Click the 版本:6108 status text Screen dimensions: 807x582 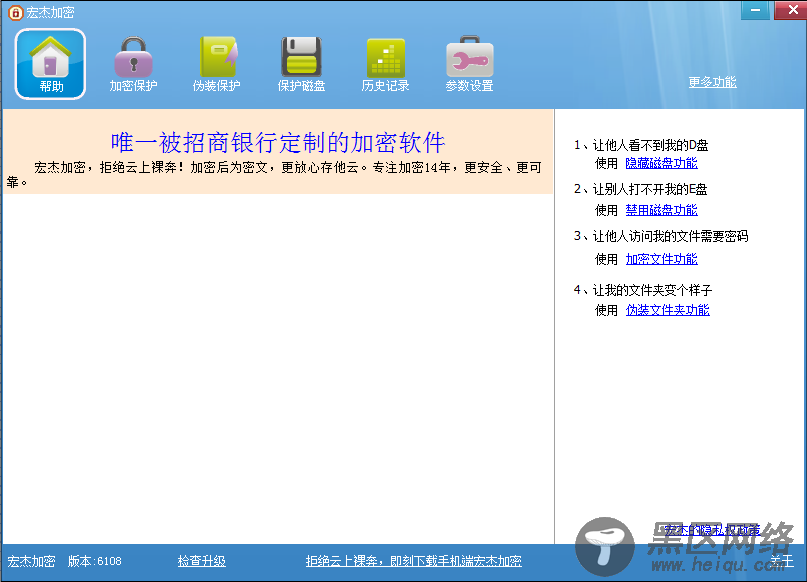[x=95, y=561]
